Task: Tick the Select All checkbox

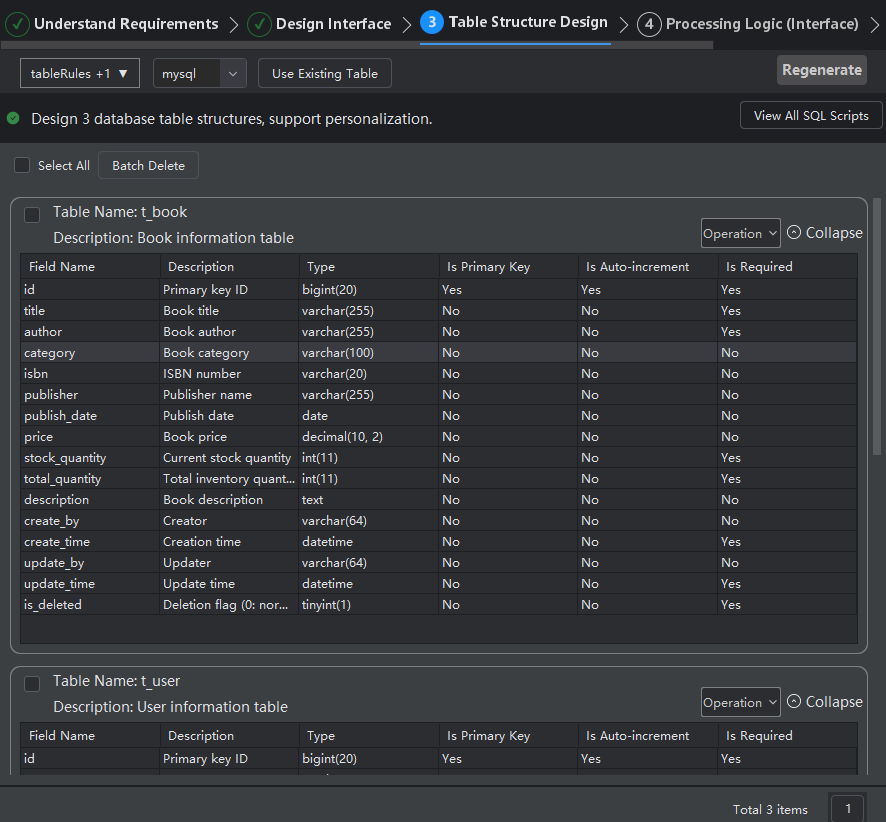Action: click(x=22, y=165)
